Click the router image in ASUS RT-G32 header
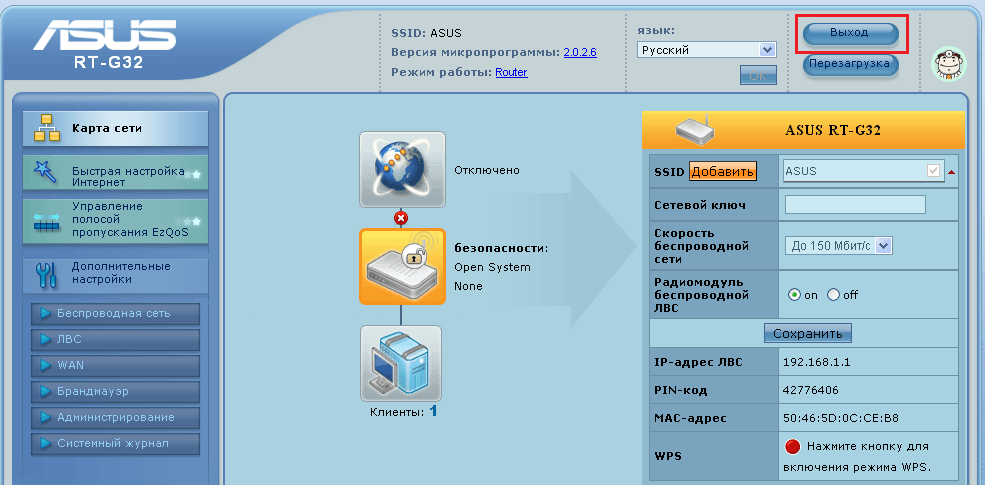The image size is (985, 485). [x=695, y=129]
